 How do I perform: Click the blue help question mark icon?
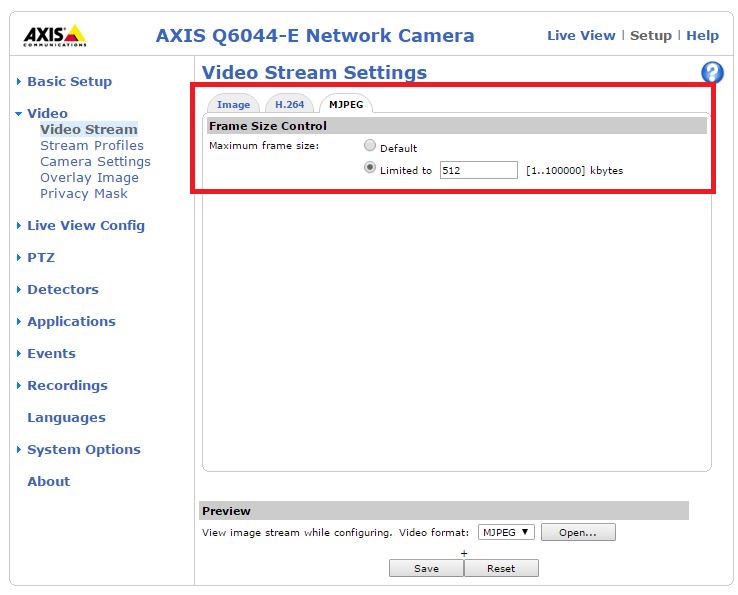(712, 73)
